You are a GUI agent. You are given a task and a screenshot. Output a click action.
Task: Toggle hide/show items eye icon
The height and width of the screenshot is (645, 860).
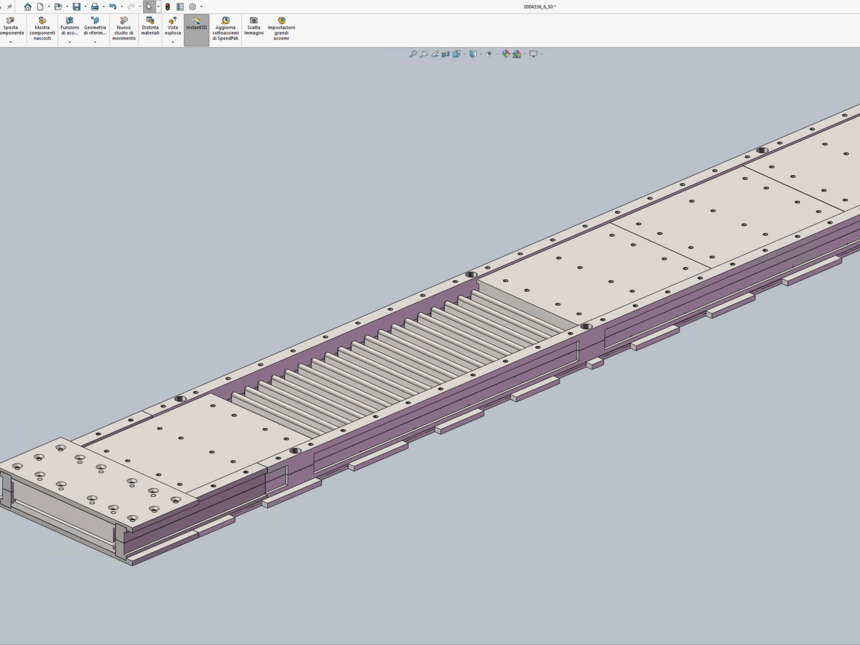point(489,54)
